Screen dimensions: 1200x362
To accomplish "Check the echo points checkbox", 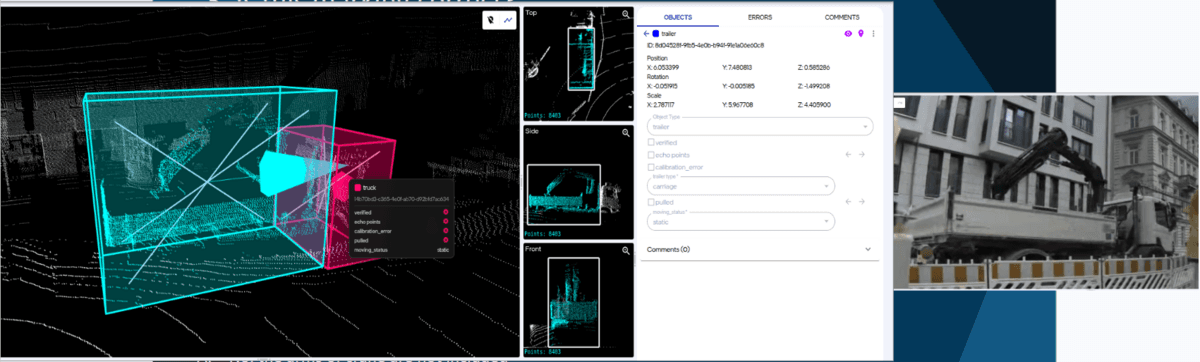I will 652,154.
